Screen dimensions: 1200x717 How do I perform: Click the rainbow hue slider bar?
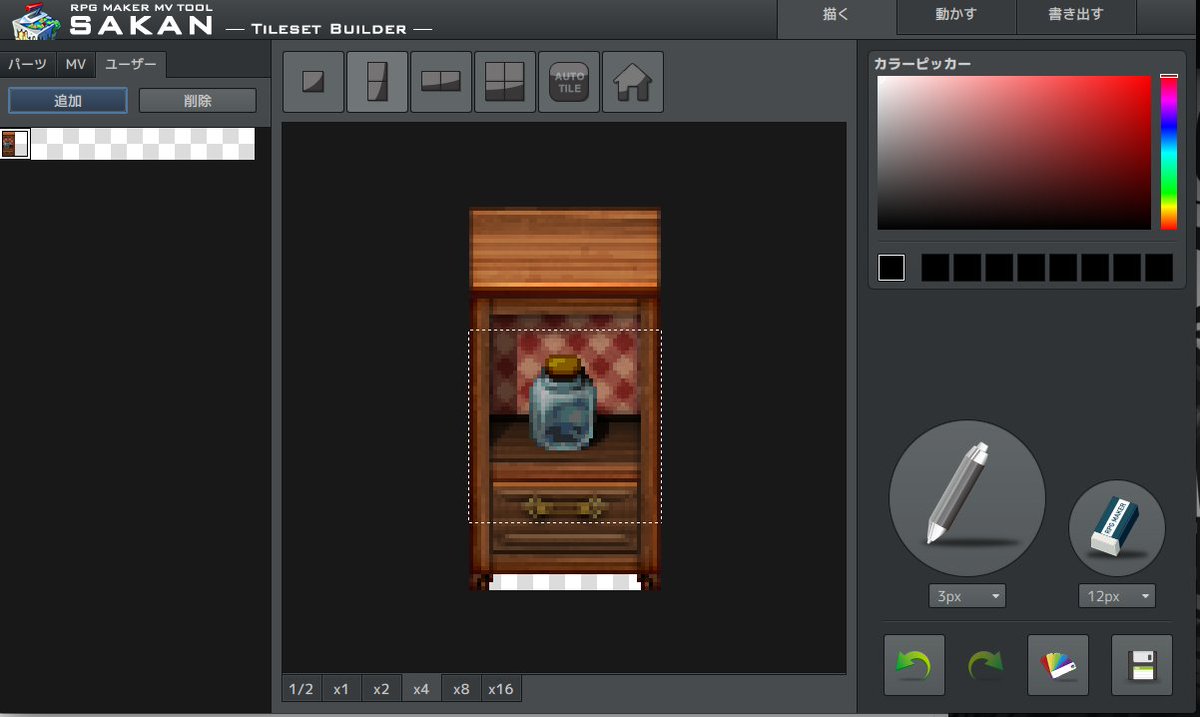pos(1169,153)
